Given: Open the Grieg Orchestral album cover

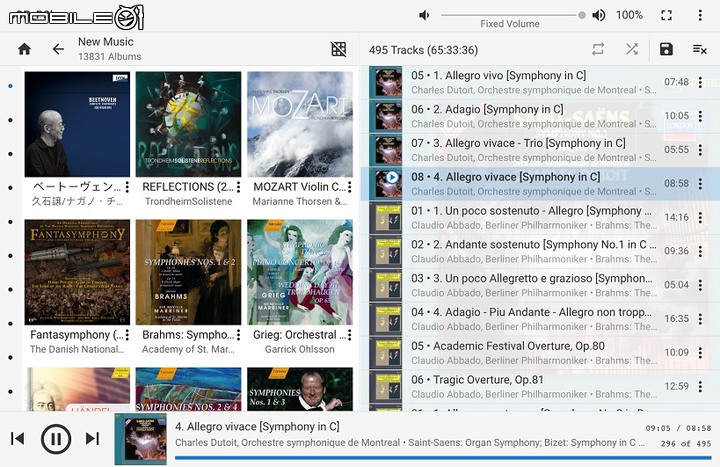Looking at the screenshot, I should click(x=300, y=272).
